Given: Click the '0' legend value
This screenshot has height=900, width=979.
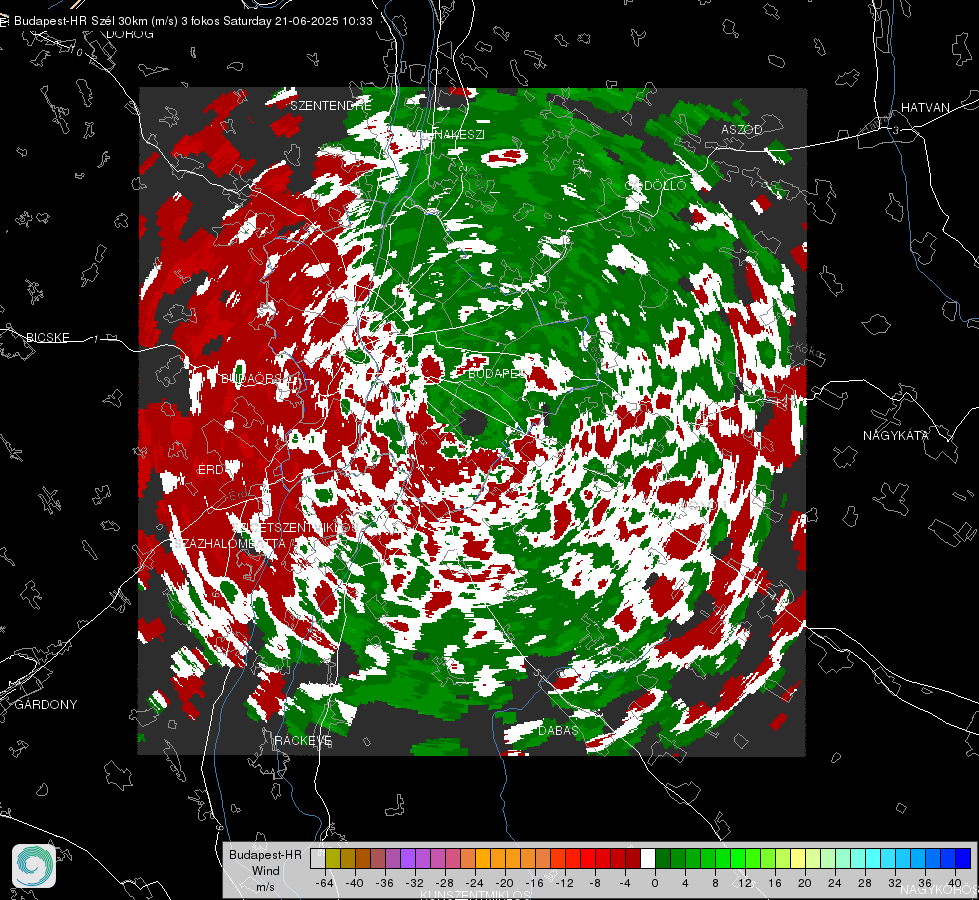Looking at the screenshot, I should (x=654, y=883).
